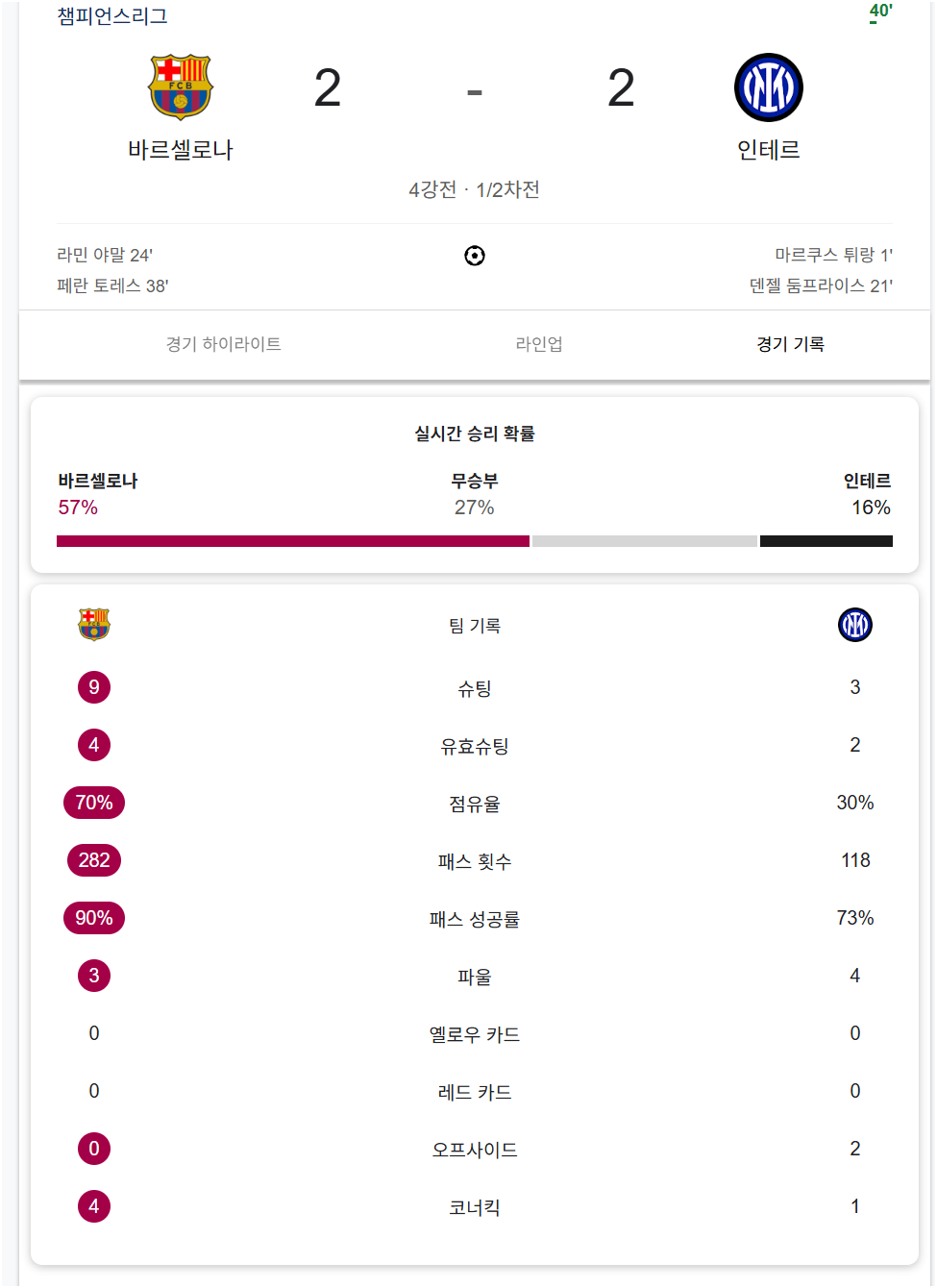The width and height of the screenshot is (937, 1288).
Task: Click the 바르셀로나 team name link
Action: pos(181,150)
